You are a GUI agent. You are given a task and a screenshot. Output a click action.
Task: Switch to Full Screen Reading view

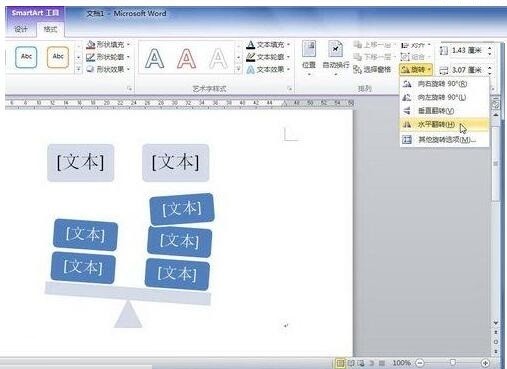click(x=351, y=363)
